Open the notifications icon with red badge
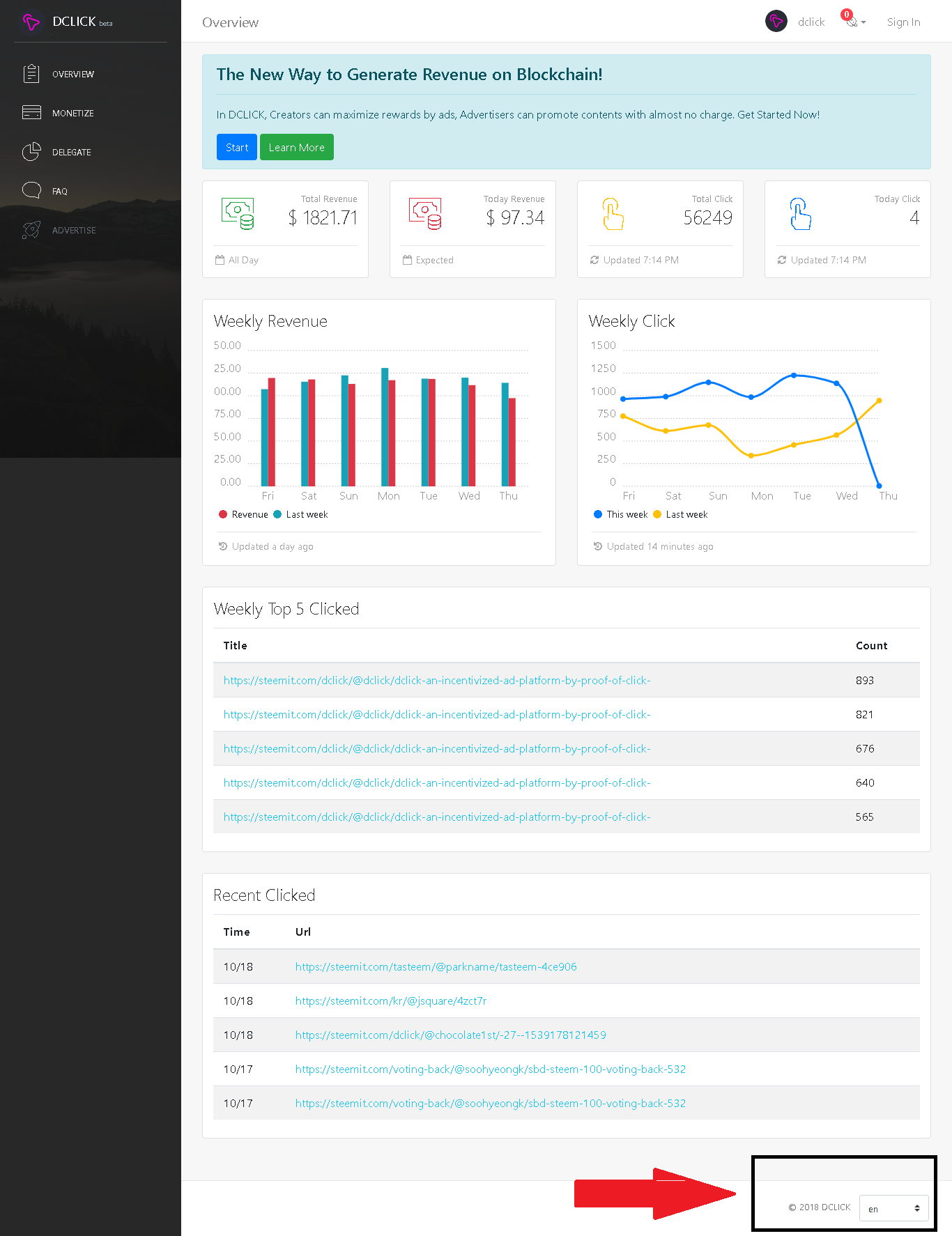 [x=850, y=20]
